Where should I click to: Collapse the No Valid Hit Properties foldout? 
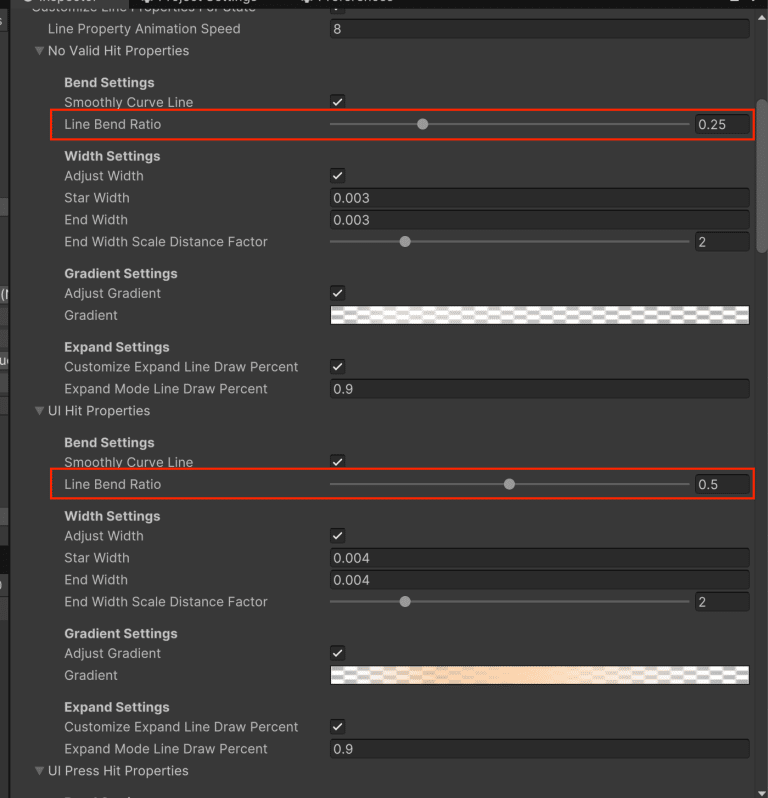[40, 51]
